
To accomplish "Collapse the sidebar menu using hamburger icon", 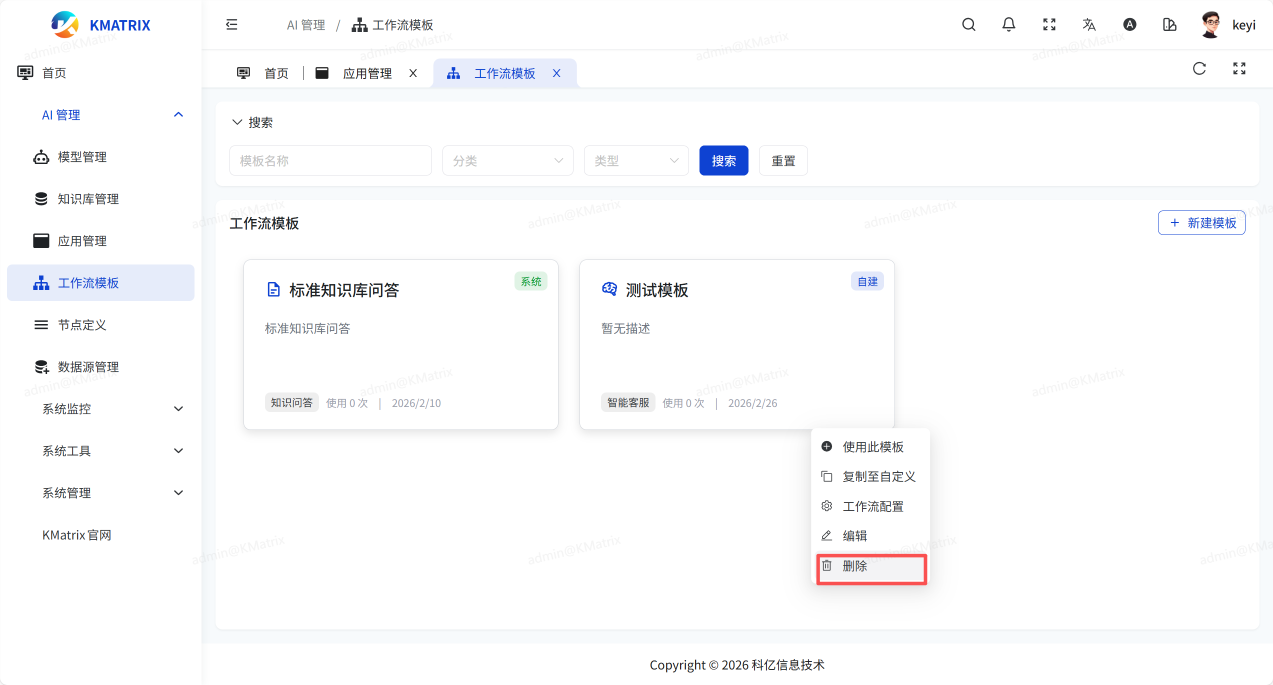I will coord(232,25).
